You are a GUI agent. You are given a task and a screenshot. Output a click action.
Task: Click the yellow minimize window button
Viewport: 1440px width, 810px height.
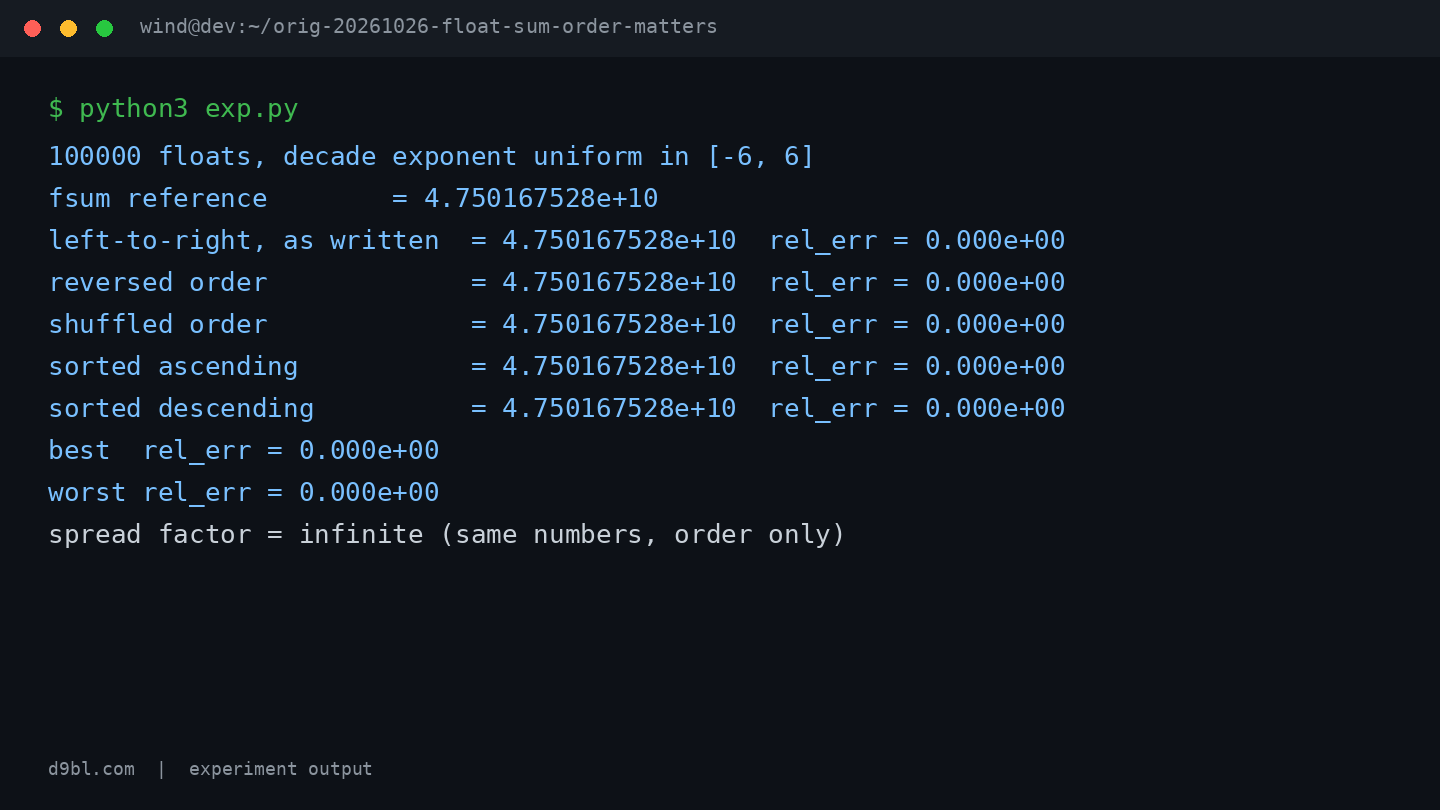tap(68, 28)
